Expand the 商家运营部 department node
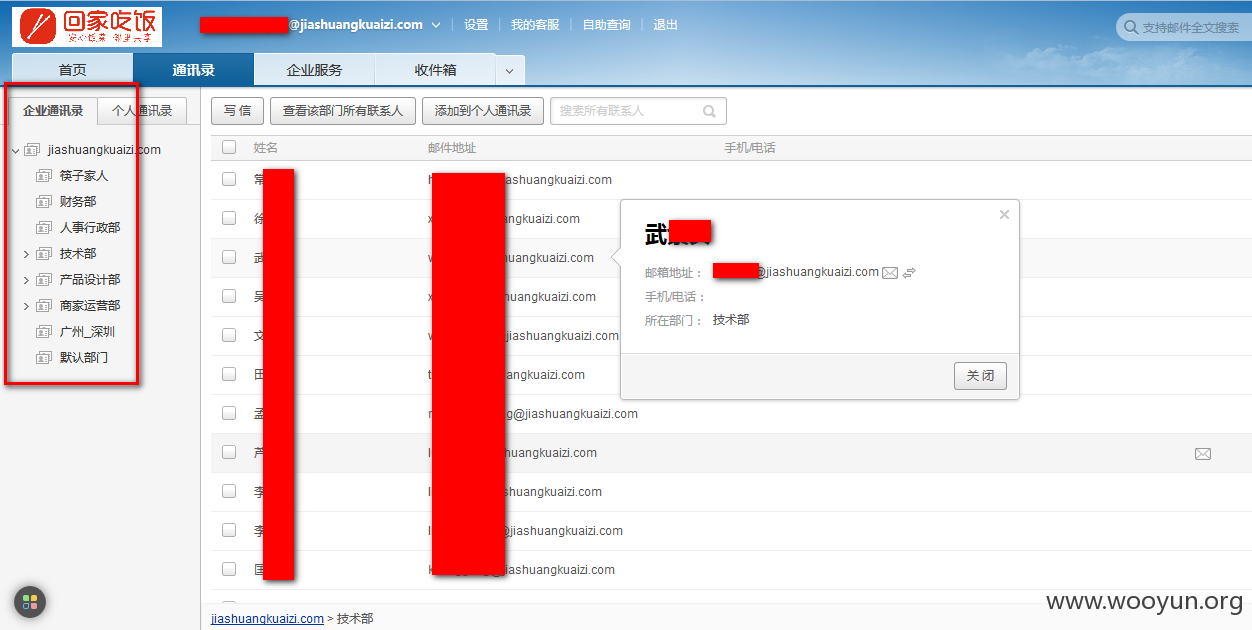 (x=26, y=306)
